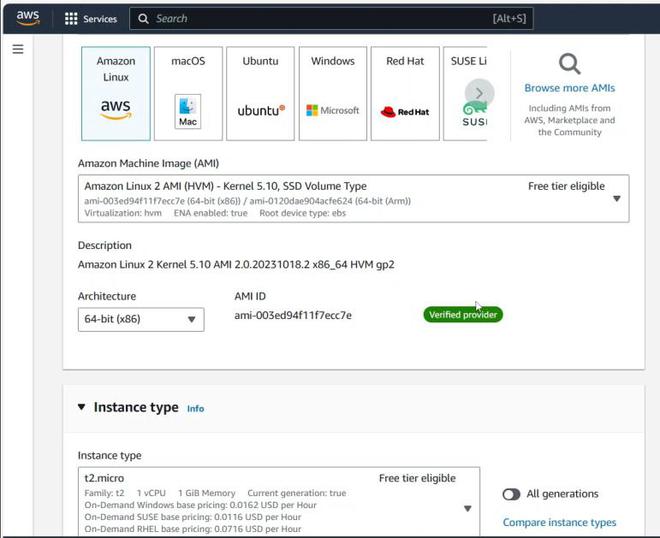Click the instance type dropdown arrow
Image resolution: width=660 pixels, height=538 pixels.
(x=467, y=509)
